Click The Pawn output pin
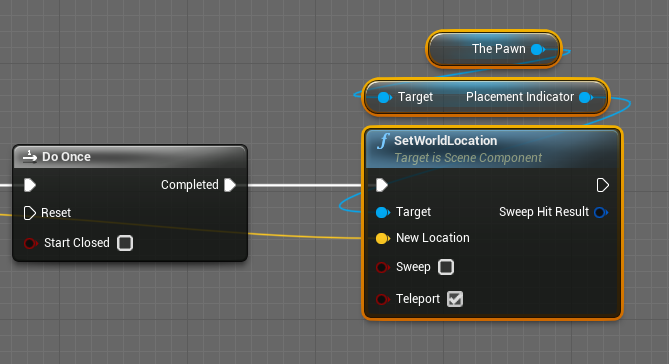The height and width of the screenshot is (364, 669). pos(538,50)
